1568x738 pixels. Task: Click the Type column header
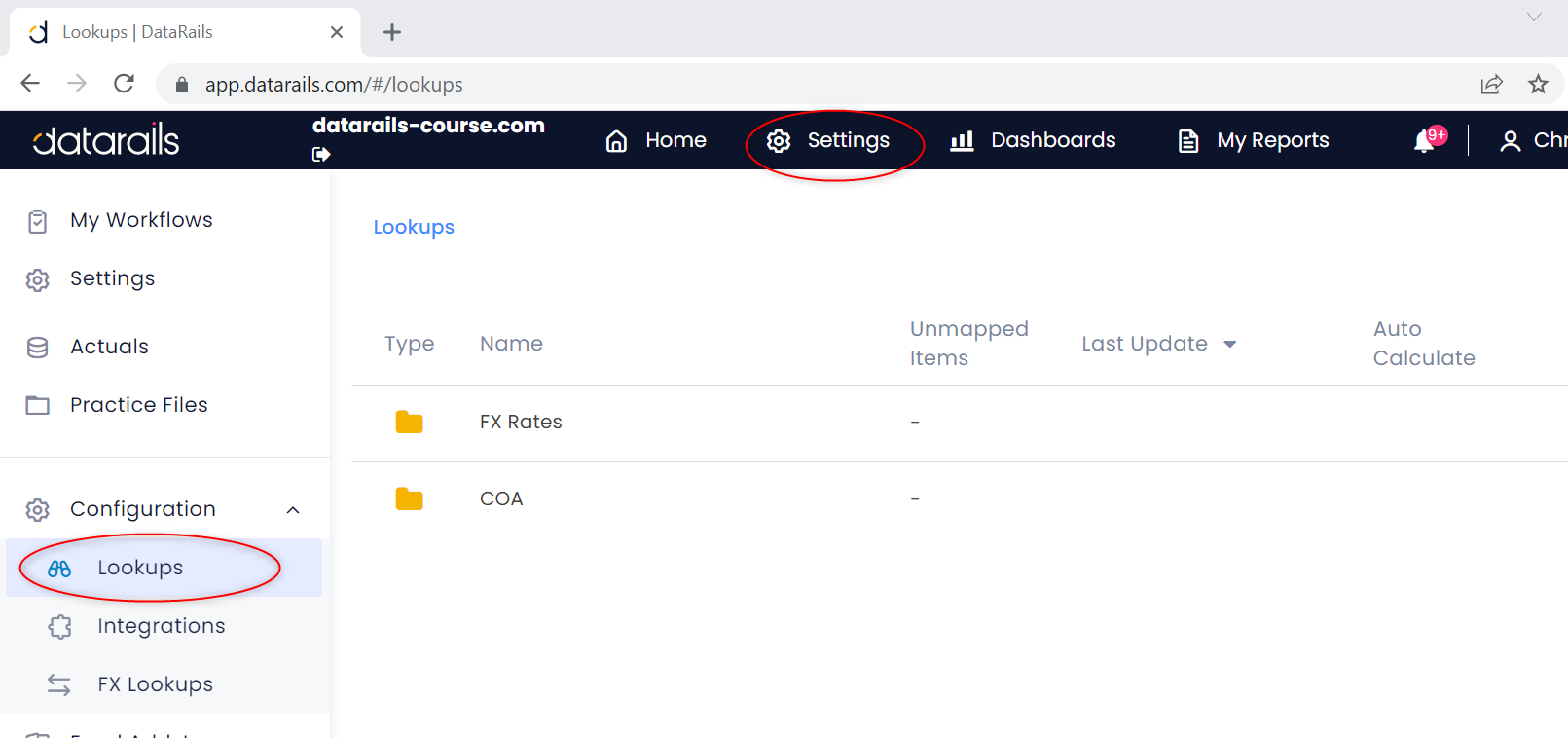click(x=409, y=344)
